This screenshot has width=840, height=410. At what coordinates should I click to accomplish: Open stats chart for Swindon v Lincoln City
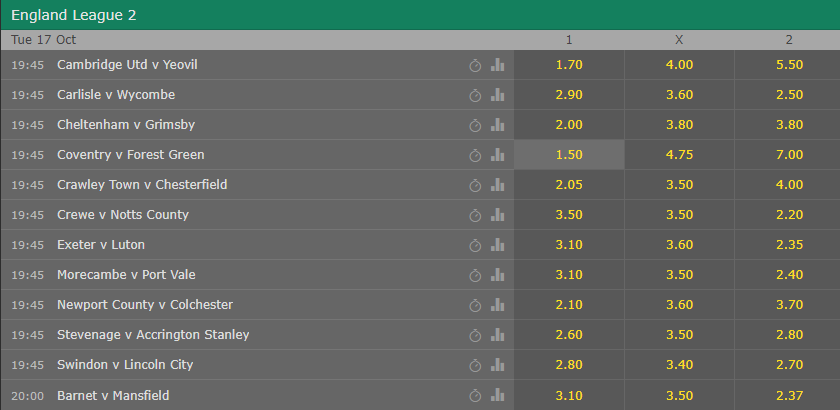click(x=498, y=365)
